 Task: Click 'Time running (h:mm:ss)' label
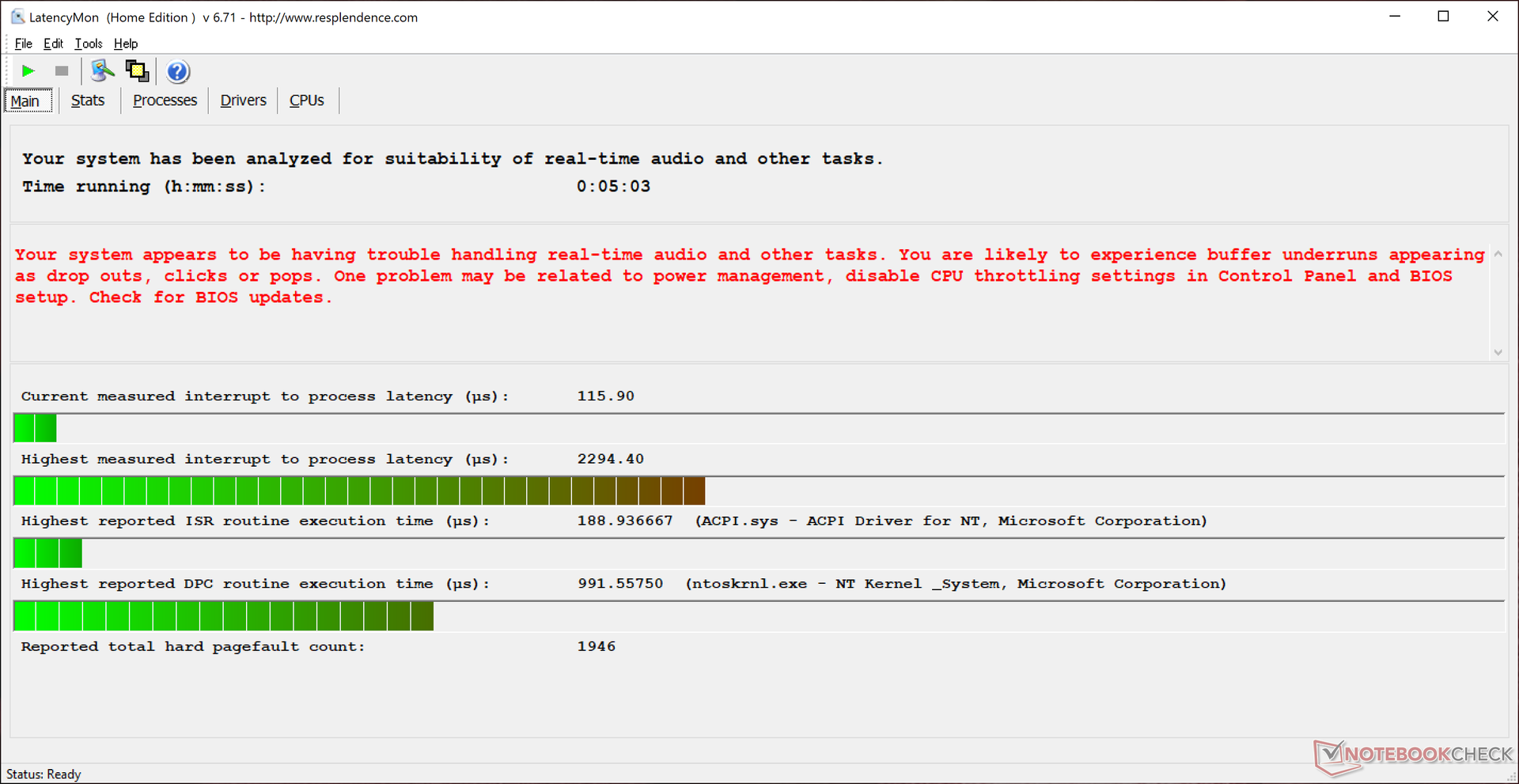tap(144, 187)
